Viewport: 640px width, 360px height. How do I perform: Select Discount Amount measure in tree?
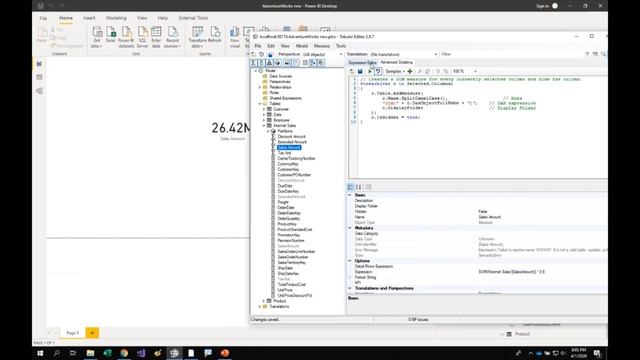tap(291, 137)
